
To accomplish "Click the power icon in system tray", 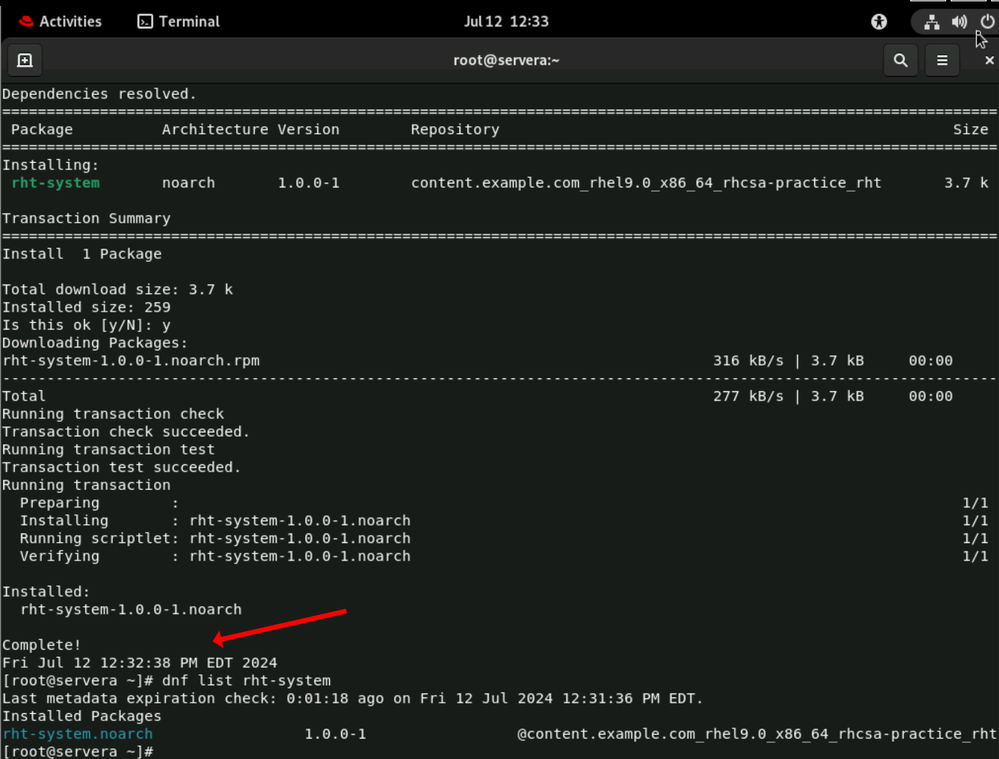I will point(986,22).
